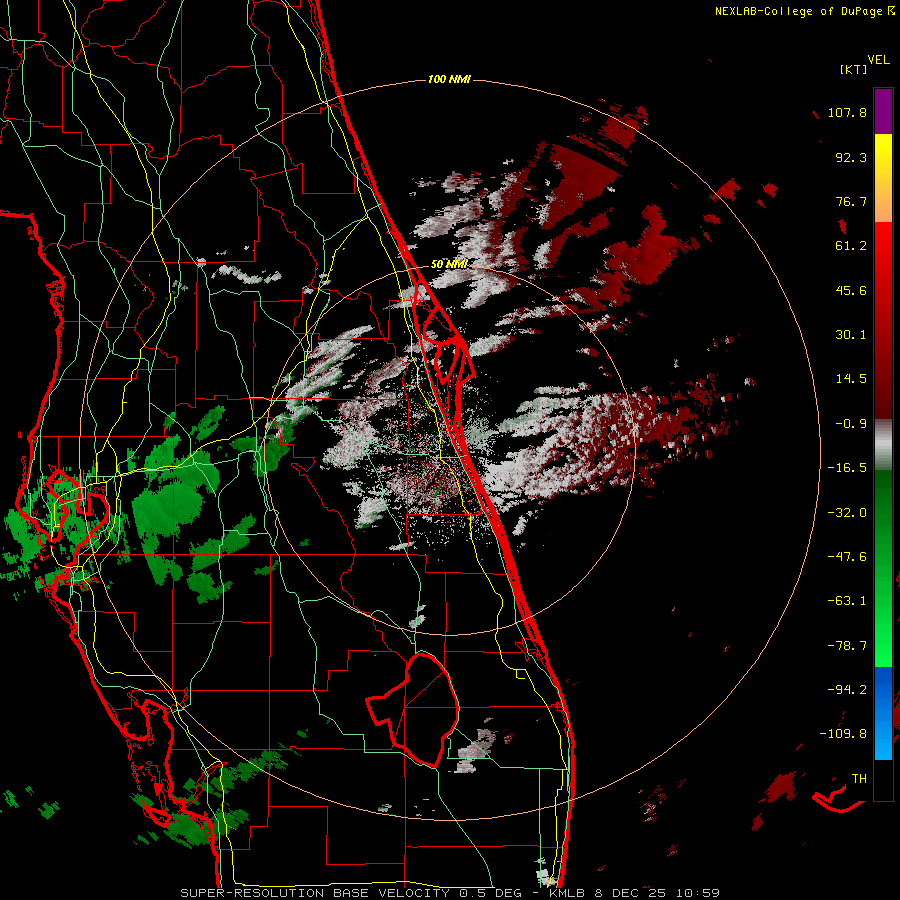Pick the yellow-orange segment of the color bar

pyautogui.click(x=883, y=178)
